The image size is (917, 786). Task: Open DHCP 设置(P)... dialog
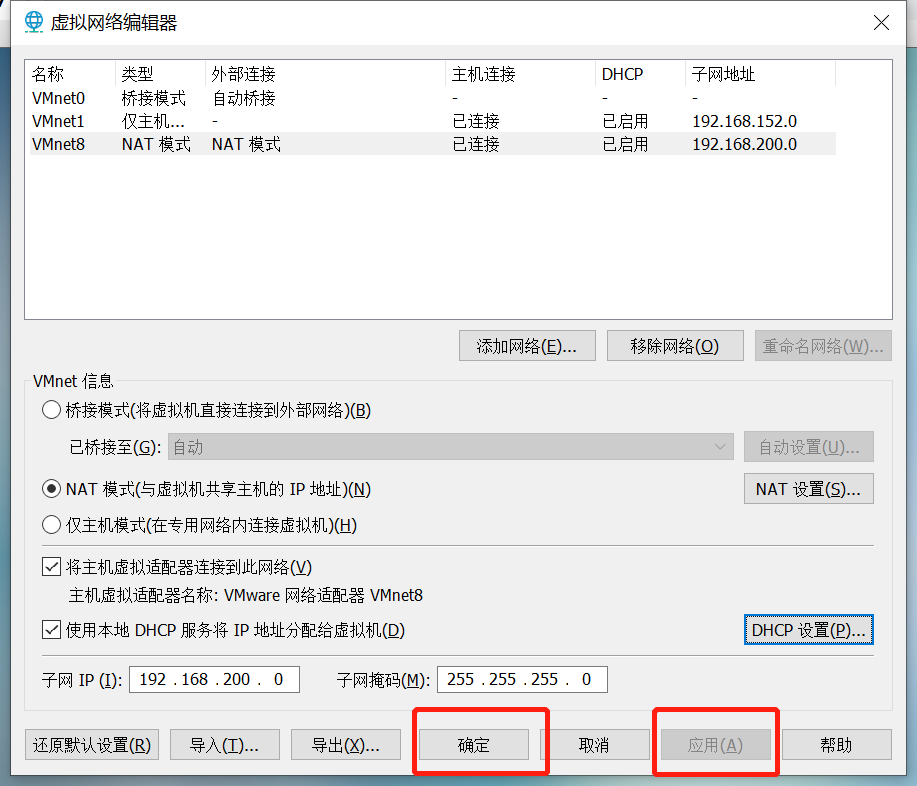[x=809, y=629]
